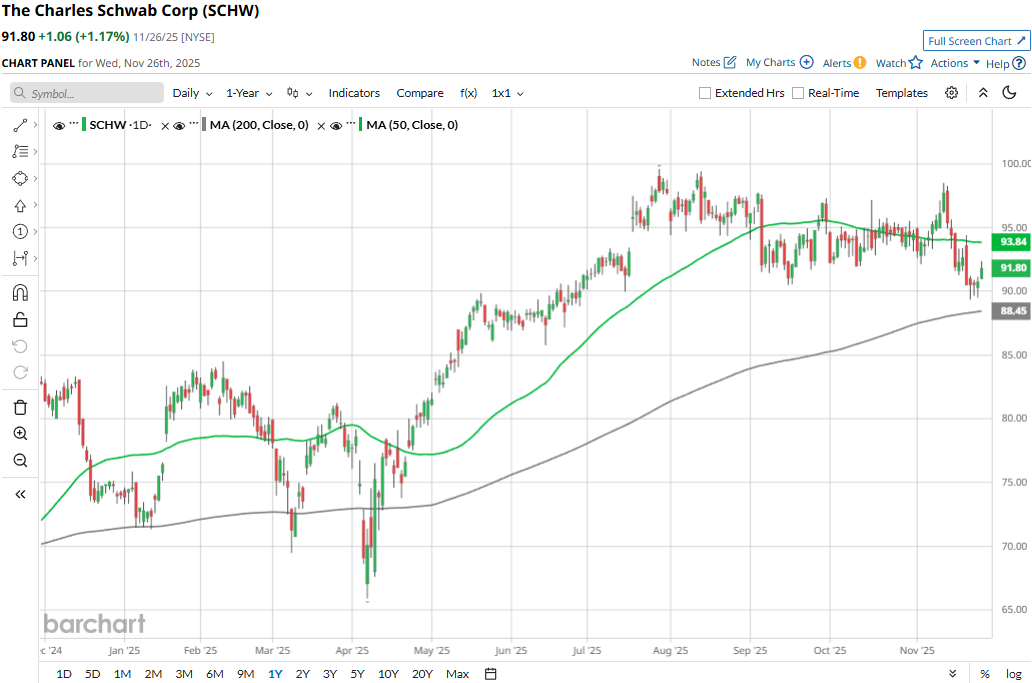Click the green MA 50 color swatch
Screen dimensions: 1032x683
click(360, 126)
